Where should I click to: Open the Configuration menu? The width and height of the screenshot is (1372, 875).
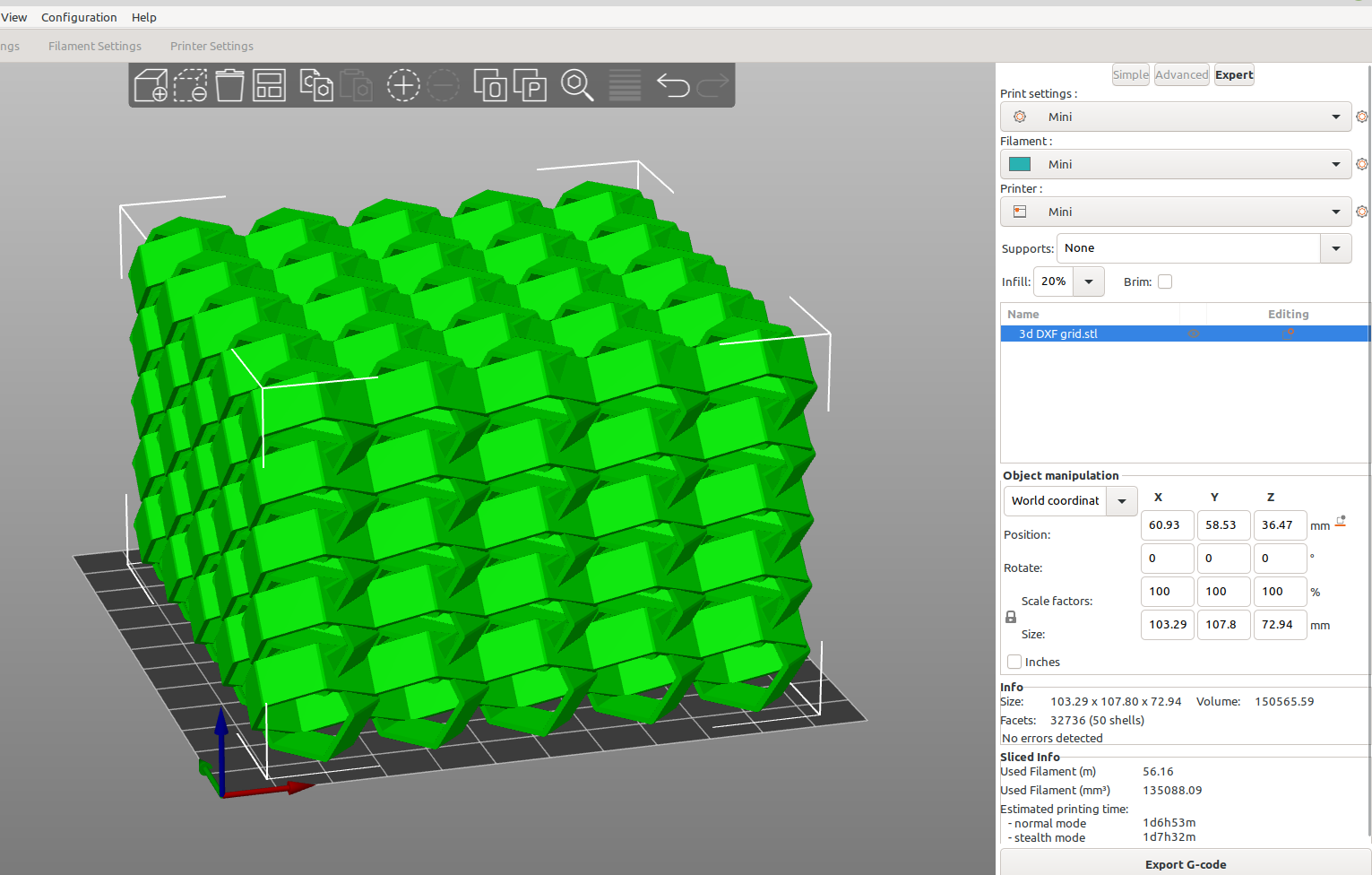pos(79,17)
